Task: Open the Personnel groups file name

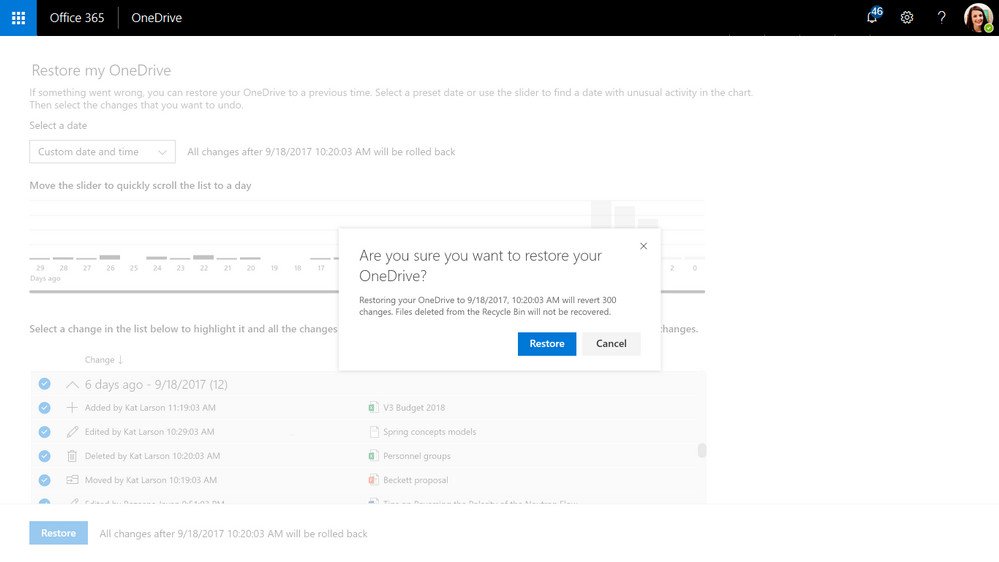Action: [417, 456]
